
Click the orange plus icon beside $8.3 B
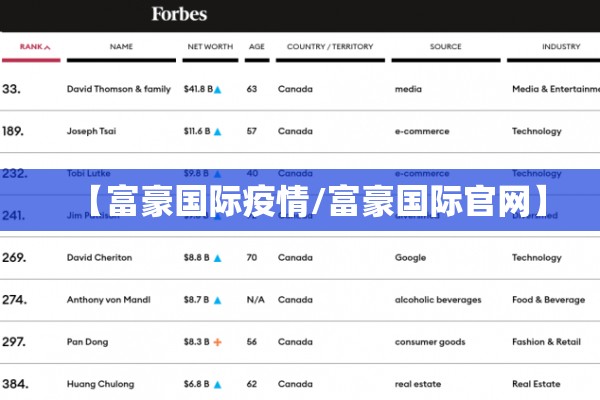coord(217,342)
